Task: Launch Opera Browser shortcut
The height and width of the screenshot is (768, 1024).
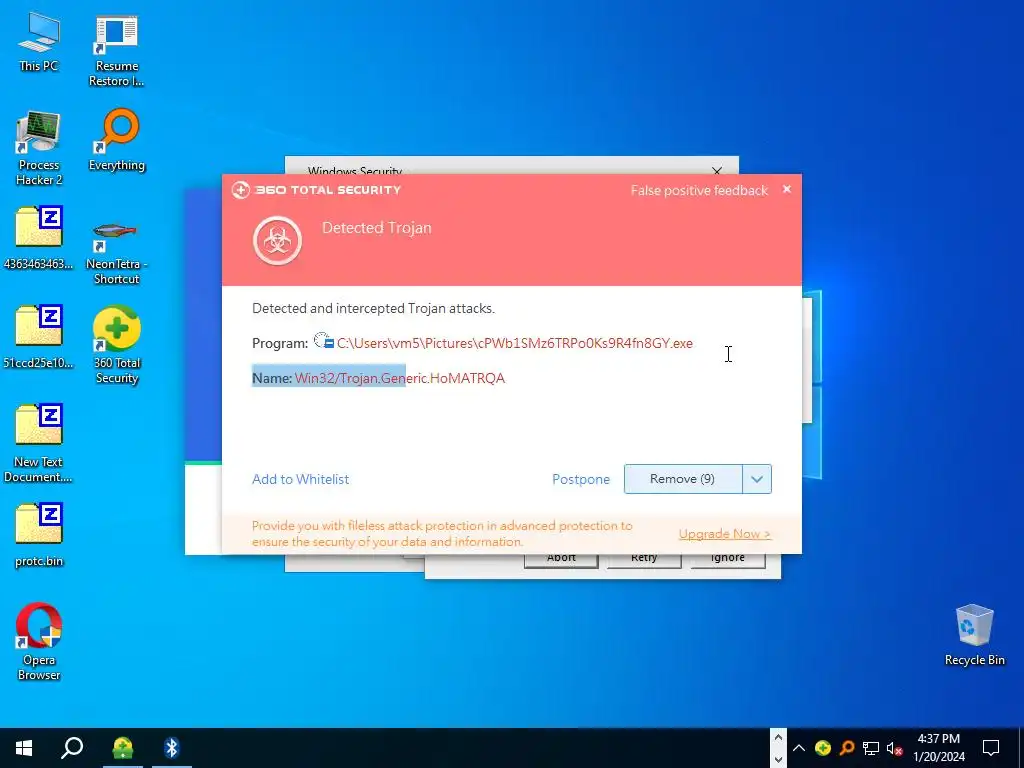Action: 39,641
